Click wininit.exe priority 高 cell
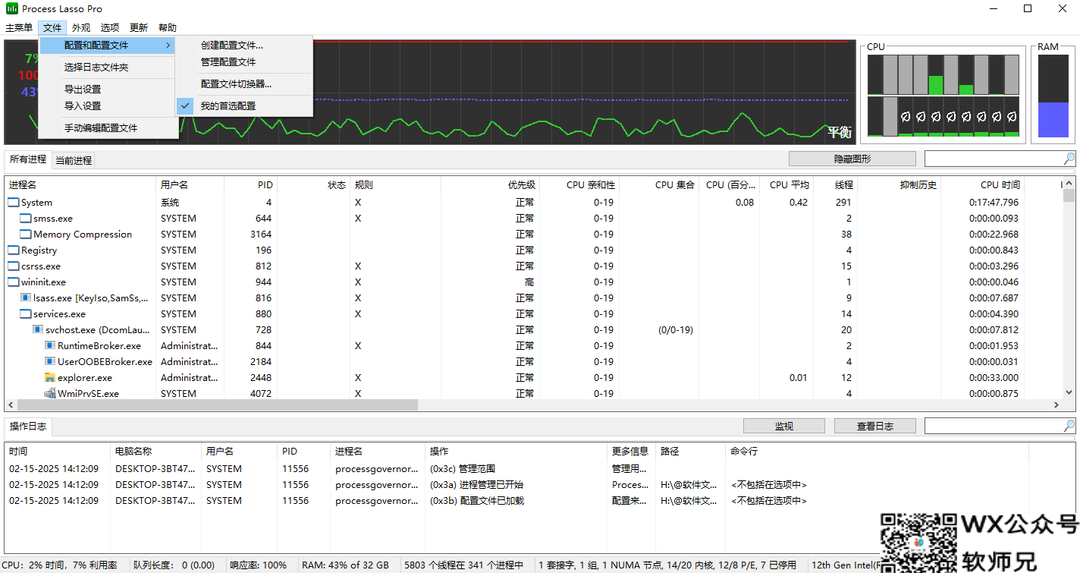Image resolution: width=1080 pixels, height=573 pixels. click(529, 282)
